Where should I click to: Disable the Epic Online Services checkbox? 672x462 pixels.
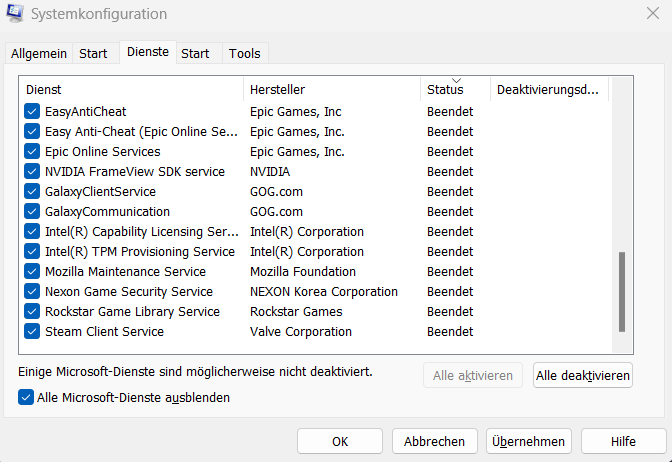pyautogui.click(x=32, y=152)
